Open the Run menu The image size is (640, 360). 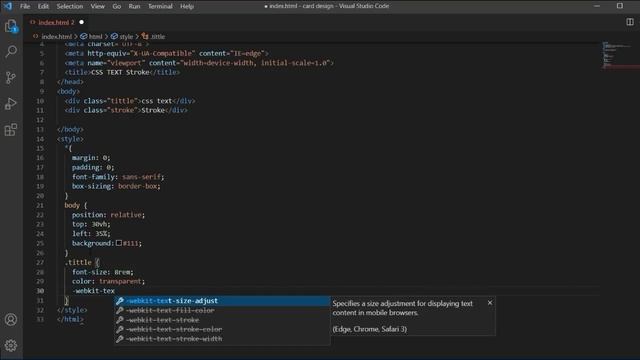(134, 6)
